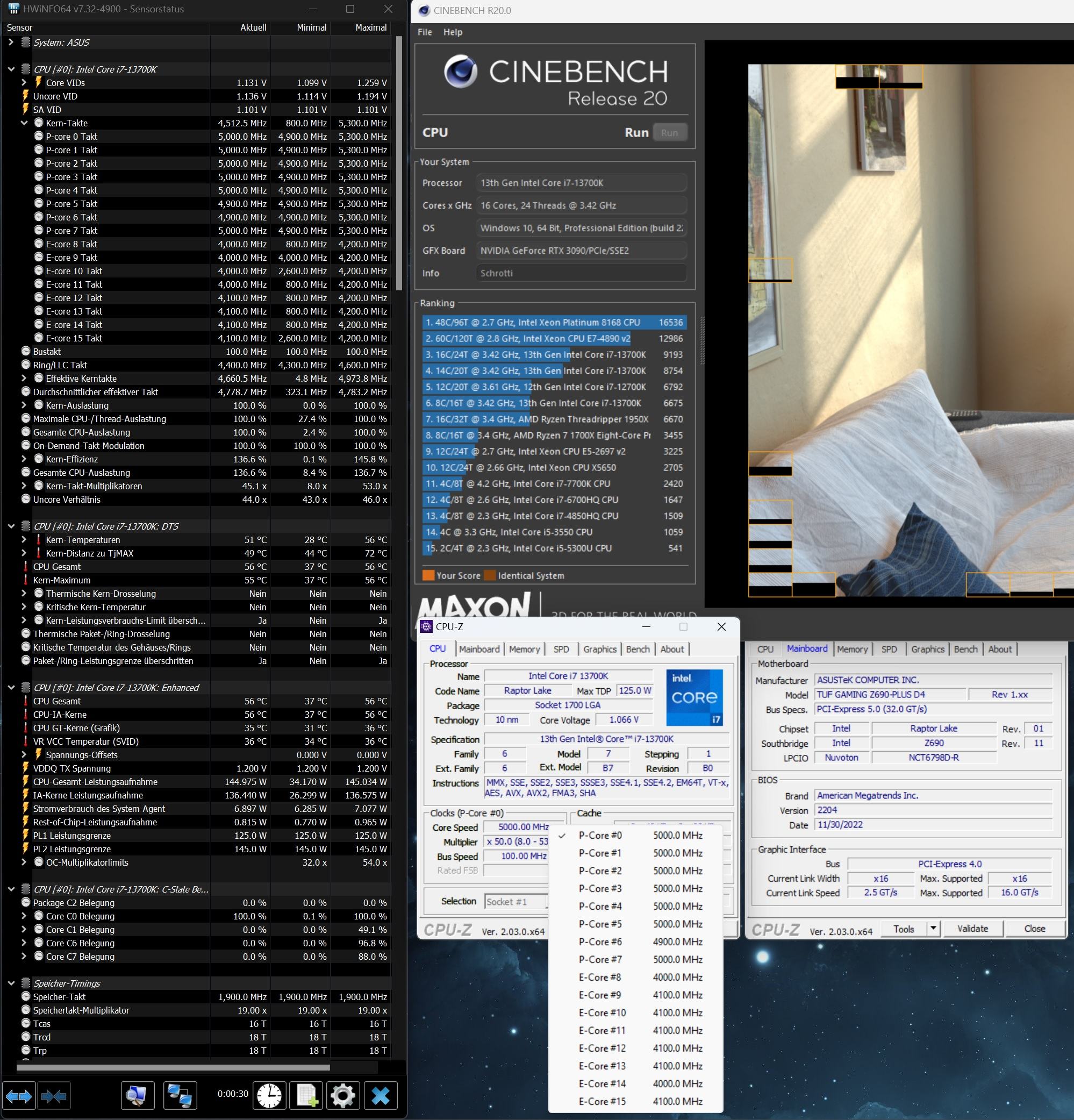Start logging with the document plus icon
Screen dimensions: 1074x1120
tap(307, 1096)
